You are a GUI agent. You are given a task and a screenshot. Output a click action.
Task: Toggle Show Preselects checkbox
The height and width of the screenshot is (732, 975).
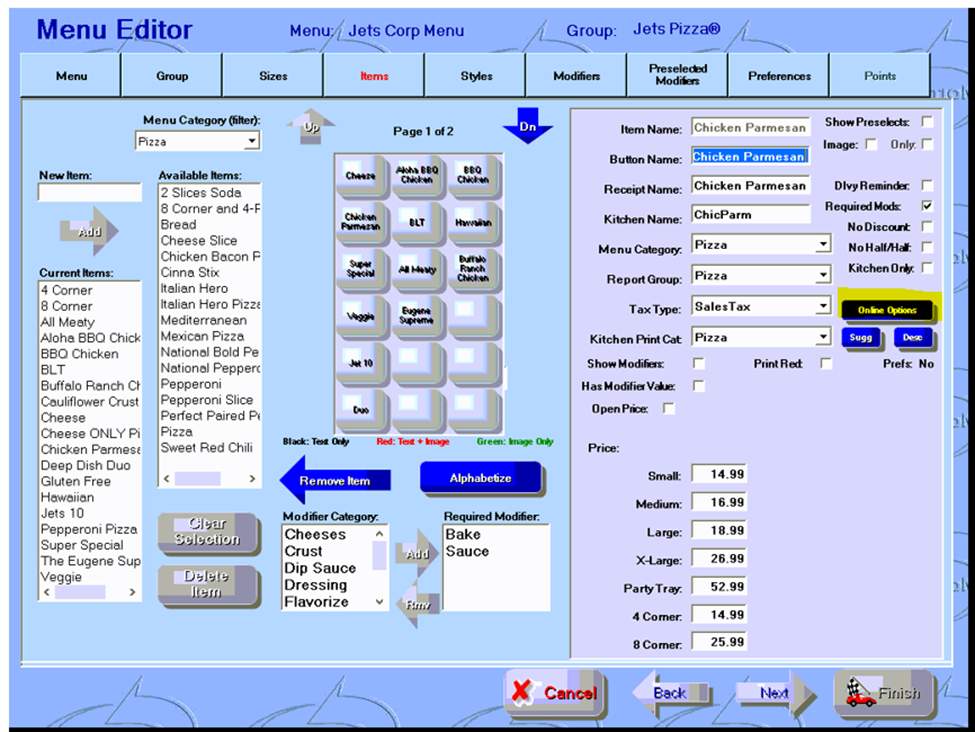926,122
